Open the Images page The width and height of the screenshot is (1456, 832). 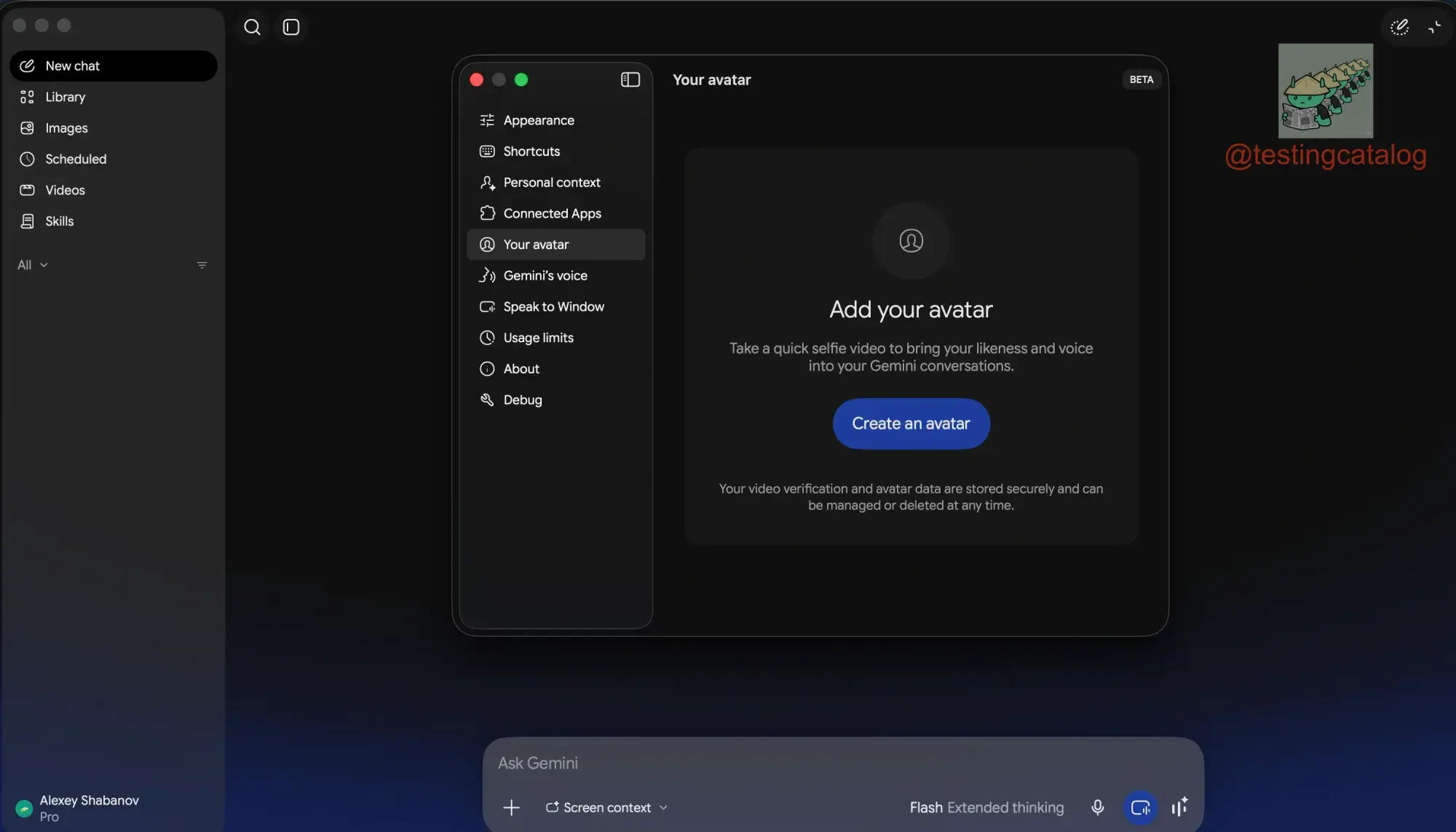pyautogui.click(x=114, y=128)
